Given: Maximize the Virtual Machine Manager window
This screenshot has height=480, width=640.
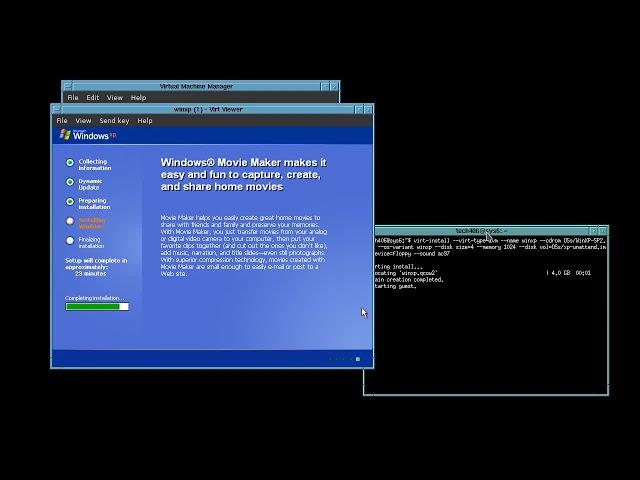Looking at the screenshot, I should click(x=334, y=86).
